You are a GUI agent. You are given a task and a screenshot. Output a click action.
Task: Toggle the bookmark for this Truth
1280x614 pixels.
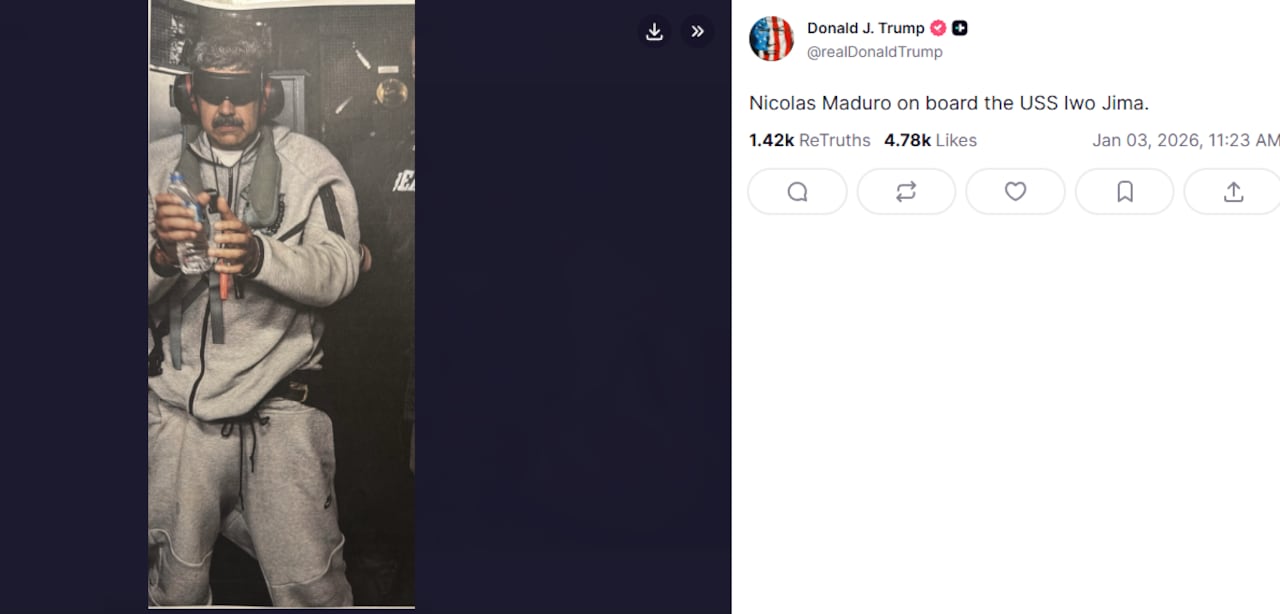(1124, 191)
